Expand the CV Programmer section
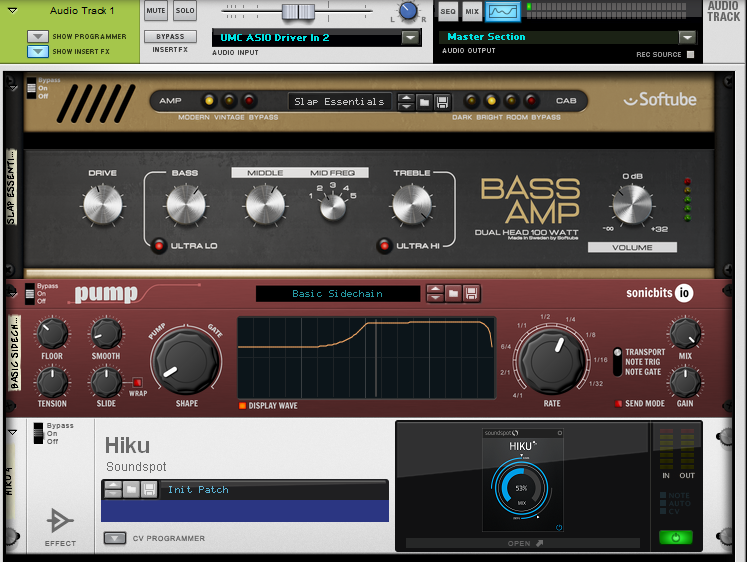This screenshot has width=747, height=562. (x=115, y=538)
